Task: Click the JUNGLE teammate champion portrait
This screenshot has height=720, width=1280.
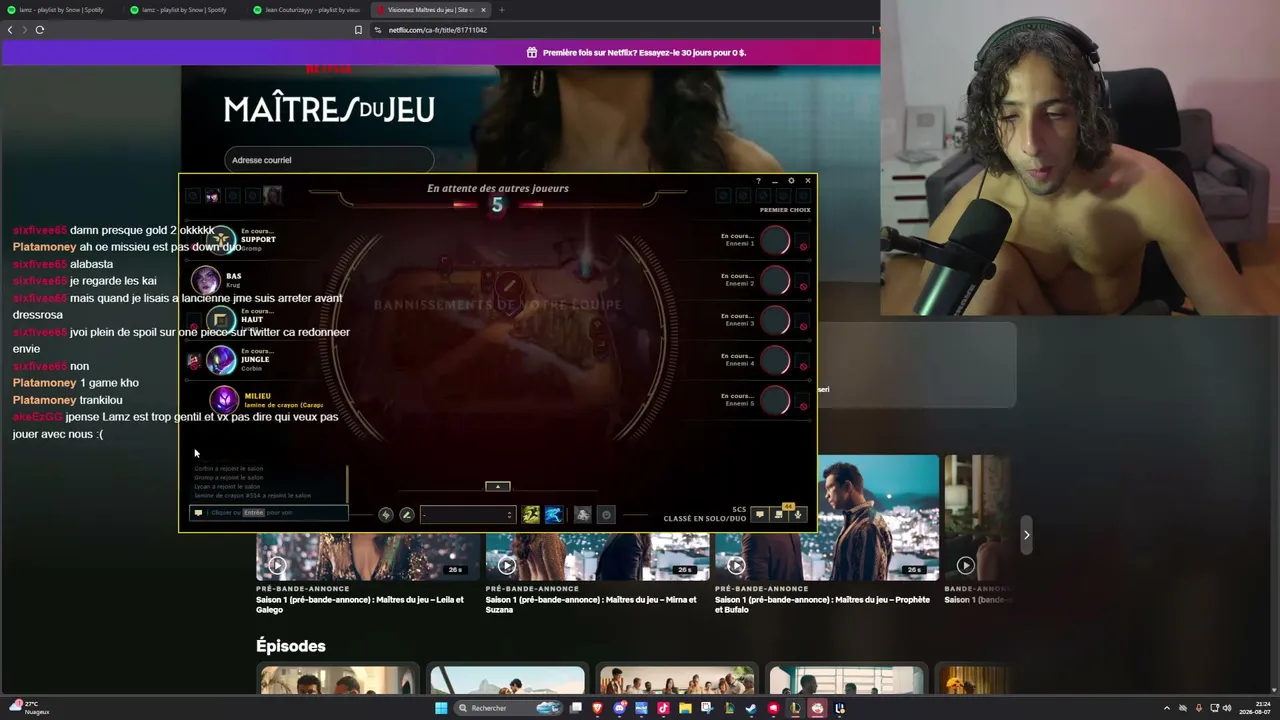Action: coord(220,360)
